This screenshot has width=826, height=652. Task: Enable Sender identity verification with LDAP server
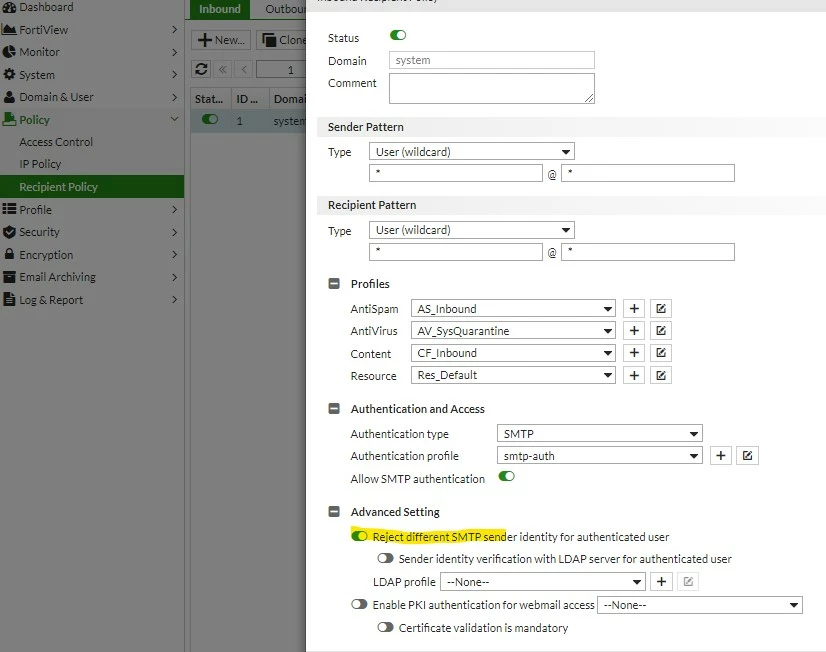(385, 558)
